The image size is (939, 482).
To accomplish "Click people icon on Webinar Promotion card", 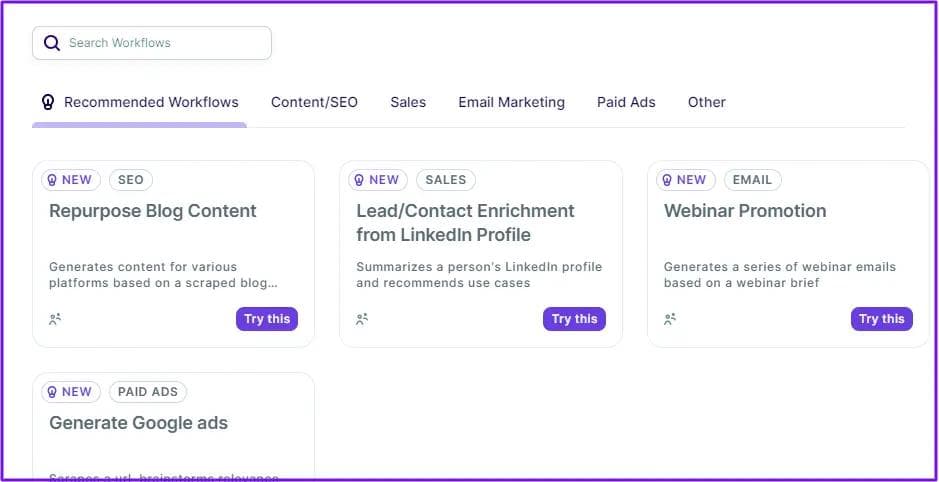I will [670, 319].
